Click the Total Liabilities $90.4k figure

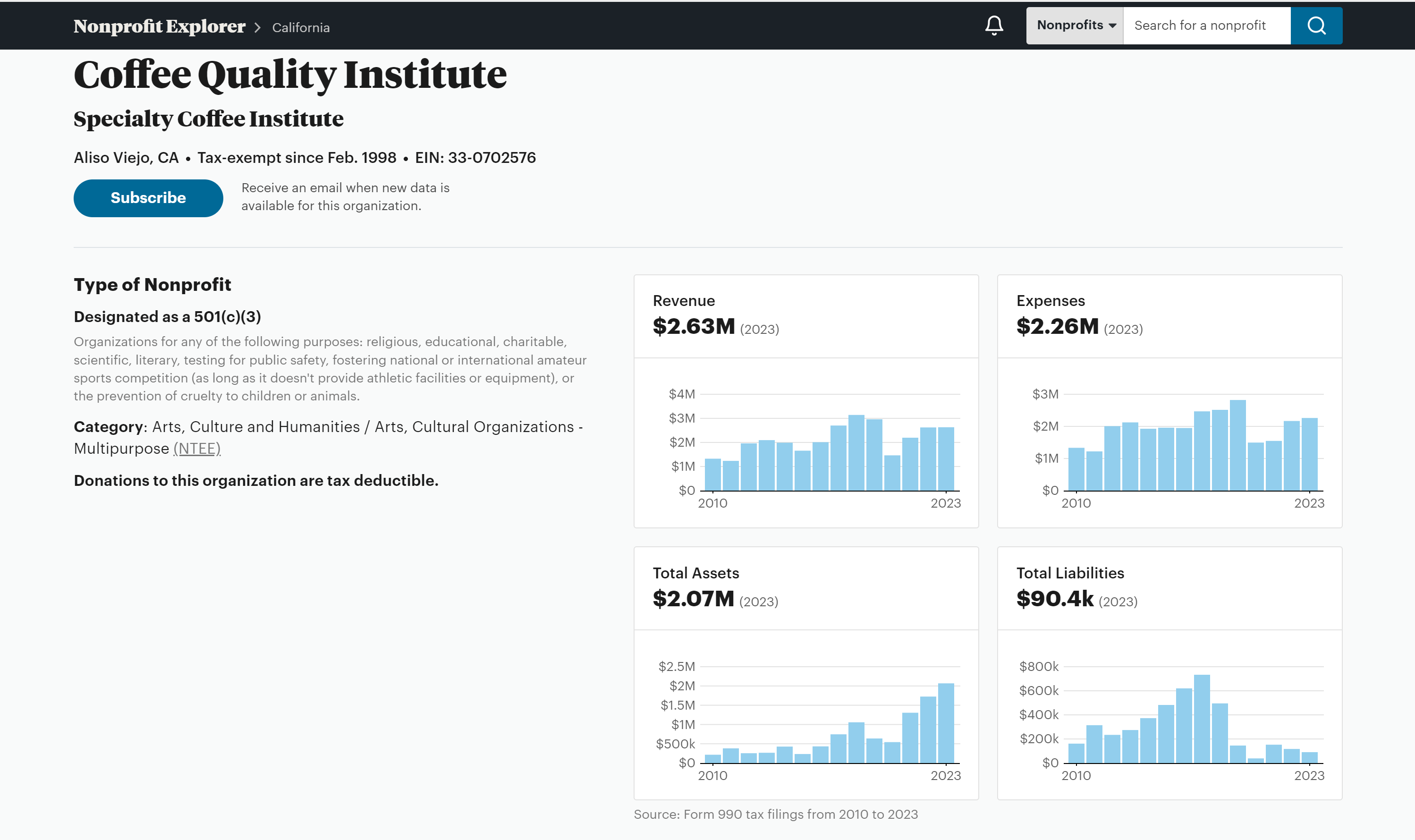coord(1054,599)
